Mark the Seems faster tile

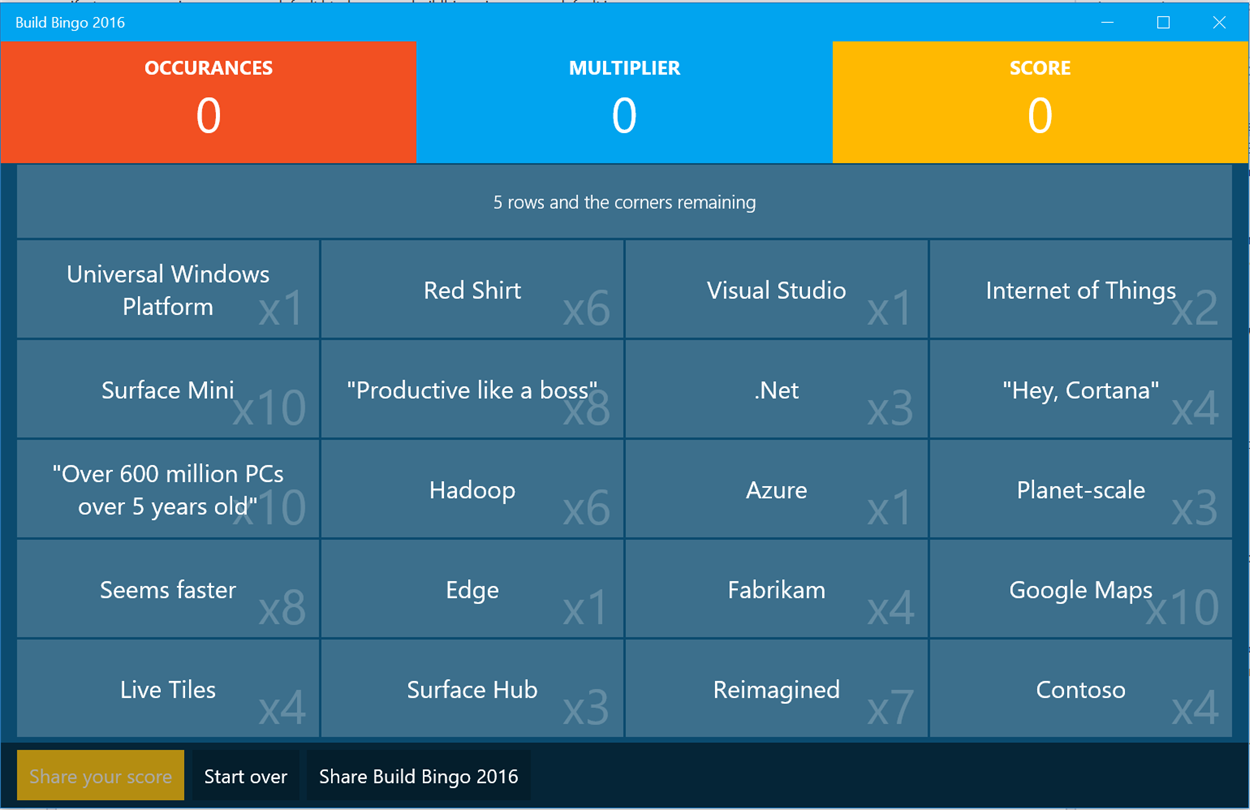pyautogui.click(x=168, y=590)
